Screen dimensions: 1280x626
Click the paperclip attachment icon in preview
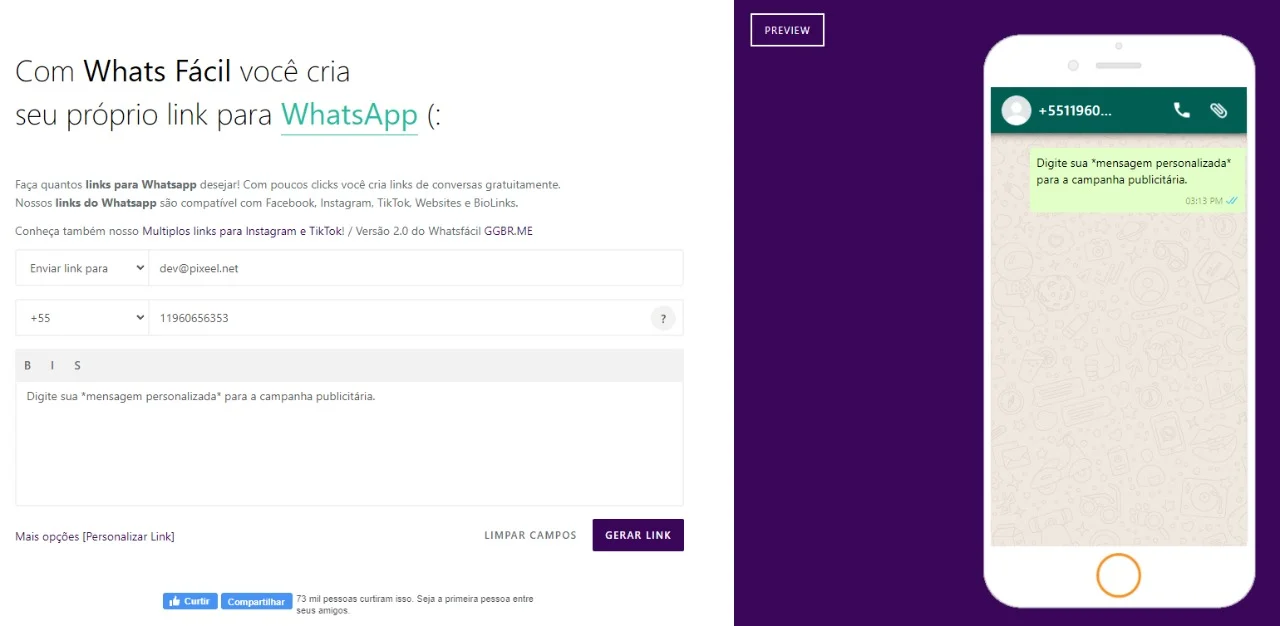pos(1218,110)
